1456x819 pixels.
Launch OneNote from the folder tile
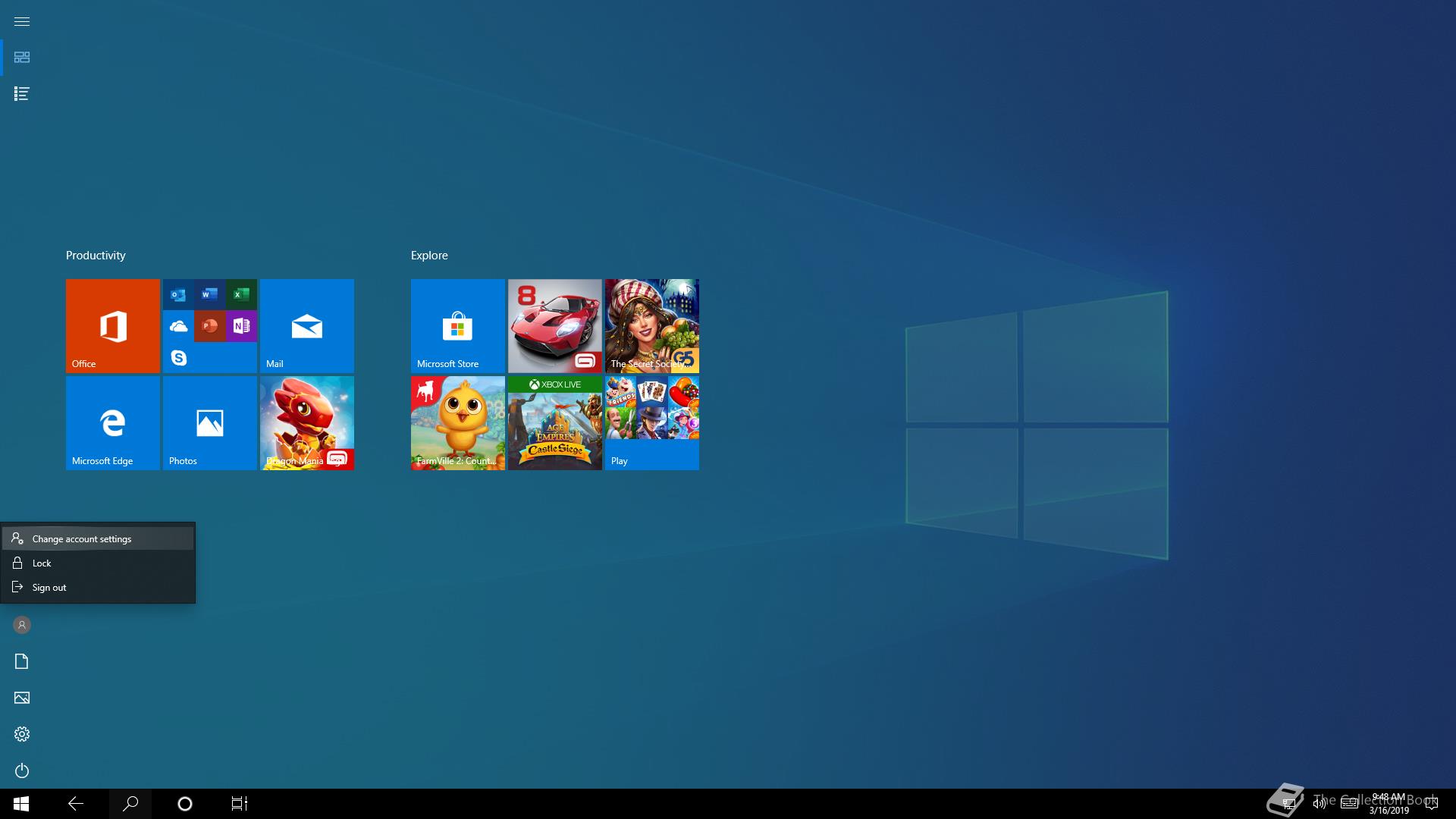(241, 326)
